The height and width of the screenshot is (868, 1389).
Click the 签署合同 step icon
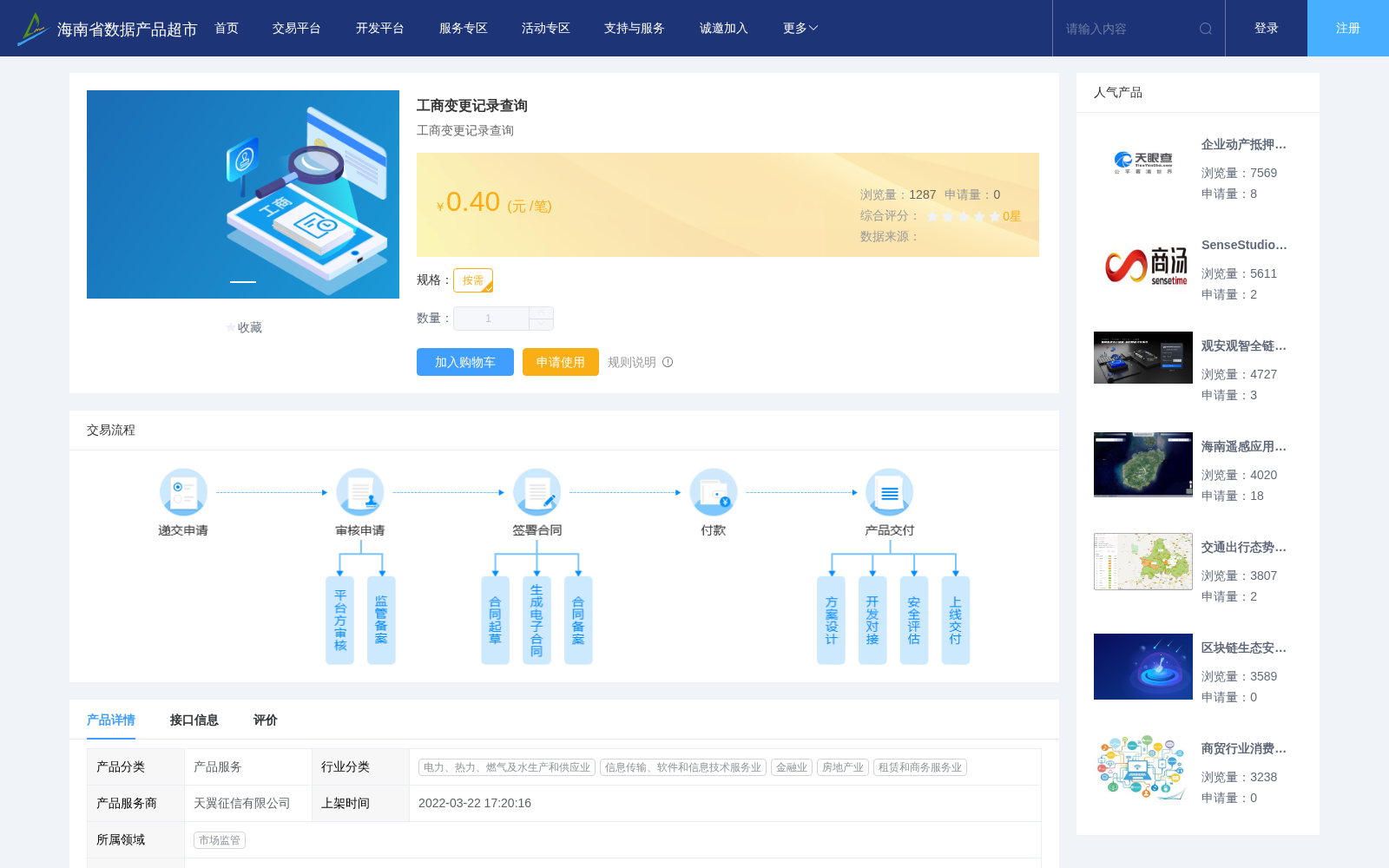tap(537, 492)
